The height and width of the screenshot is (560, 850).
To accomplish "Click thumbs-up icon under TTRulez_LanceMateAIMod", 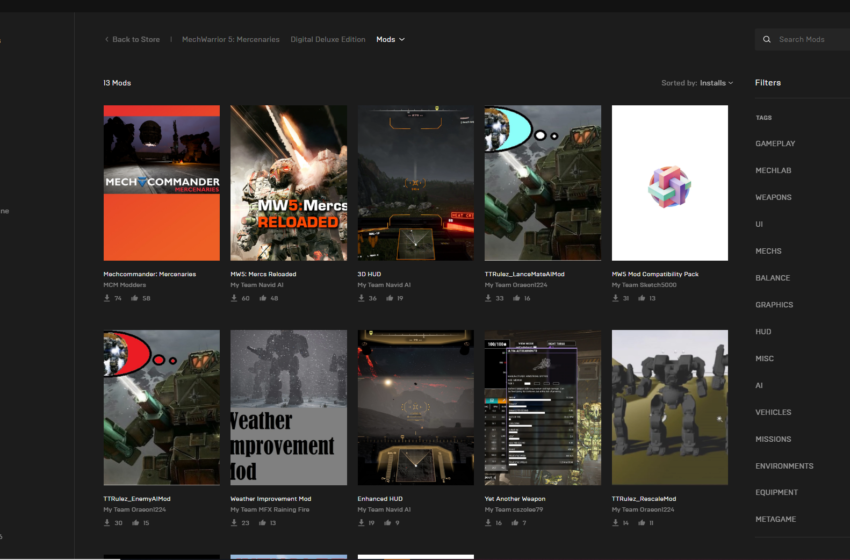I will [517, 298].
